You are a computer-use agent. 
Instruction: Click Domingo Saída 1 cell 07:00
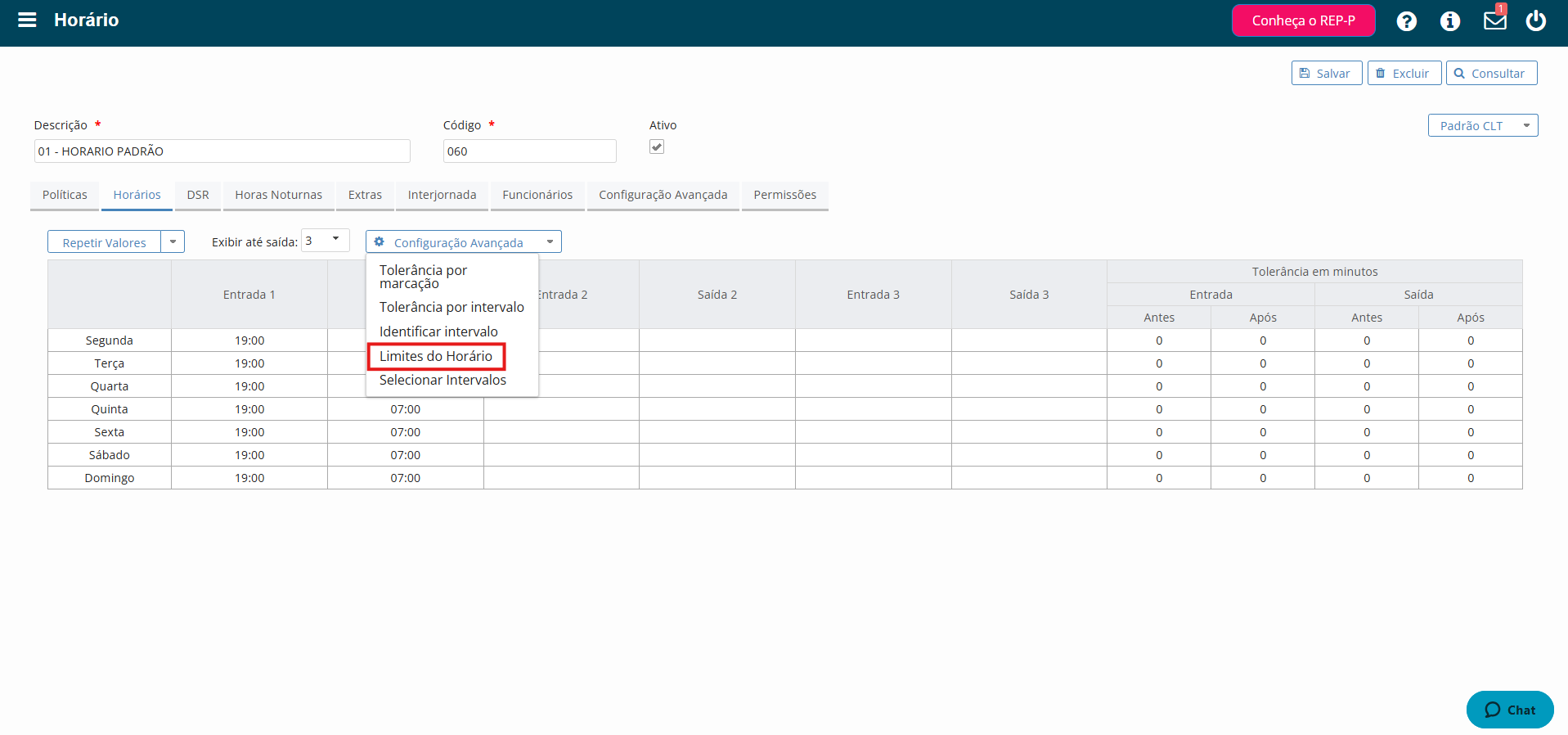pyautogui.click(x=406, y=478)
